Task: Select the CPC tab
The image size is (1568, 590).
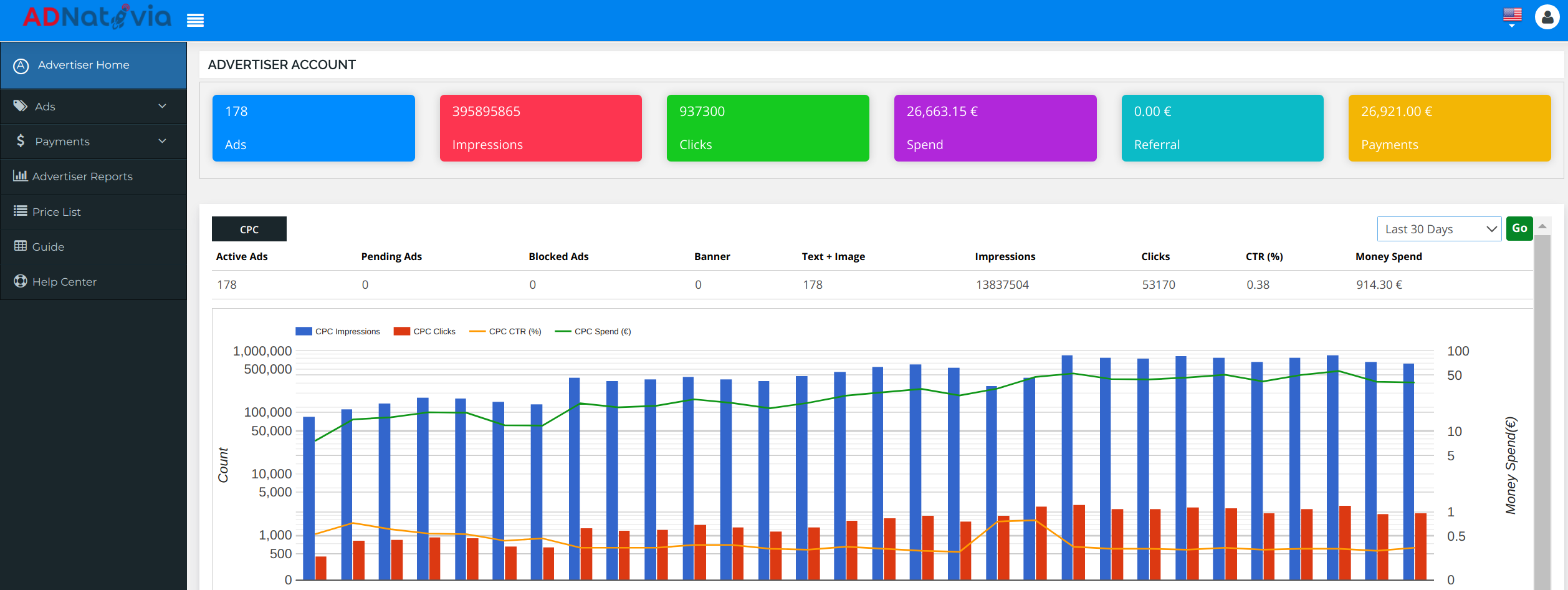Action: (249, 230)
